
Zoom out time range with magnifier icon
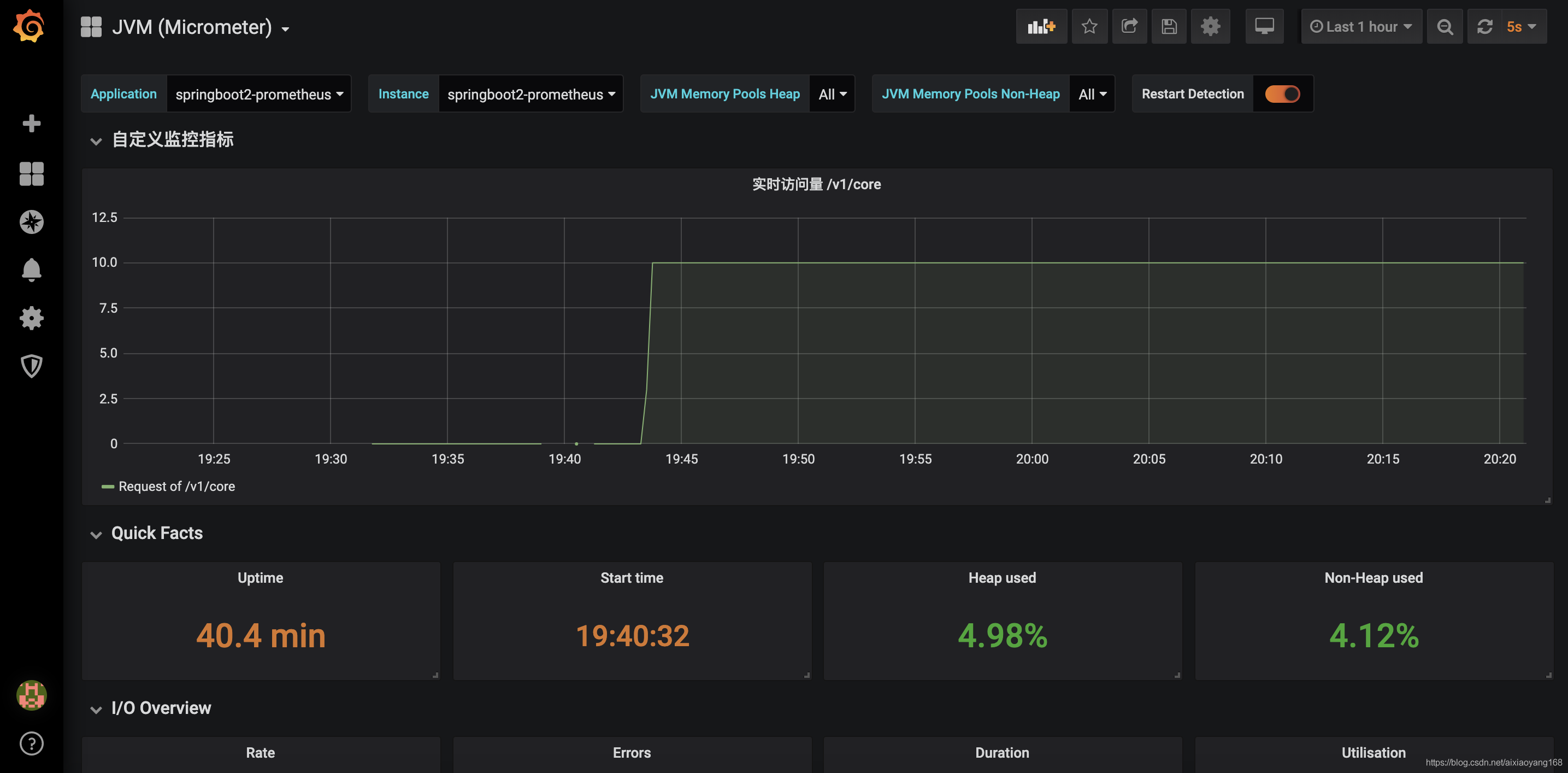[1445, 27]
